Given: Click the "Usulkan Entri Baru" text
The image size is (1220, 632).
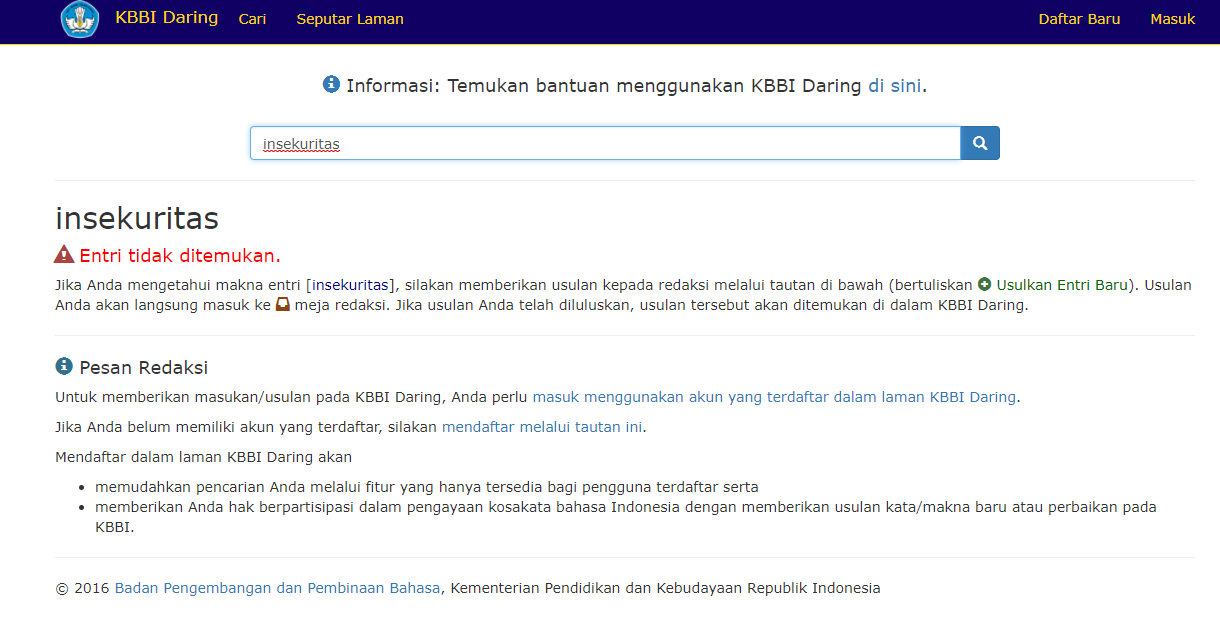Looking at the screenshot, I should click(1062, 284).
